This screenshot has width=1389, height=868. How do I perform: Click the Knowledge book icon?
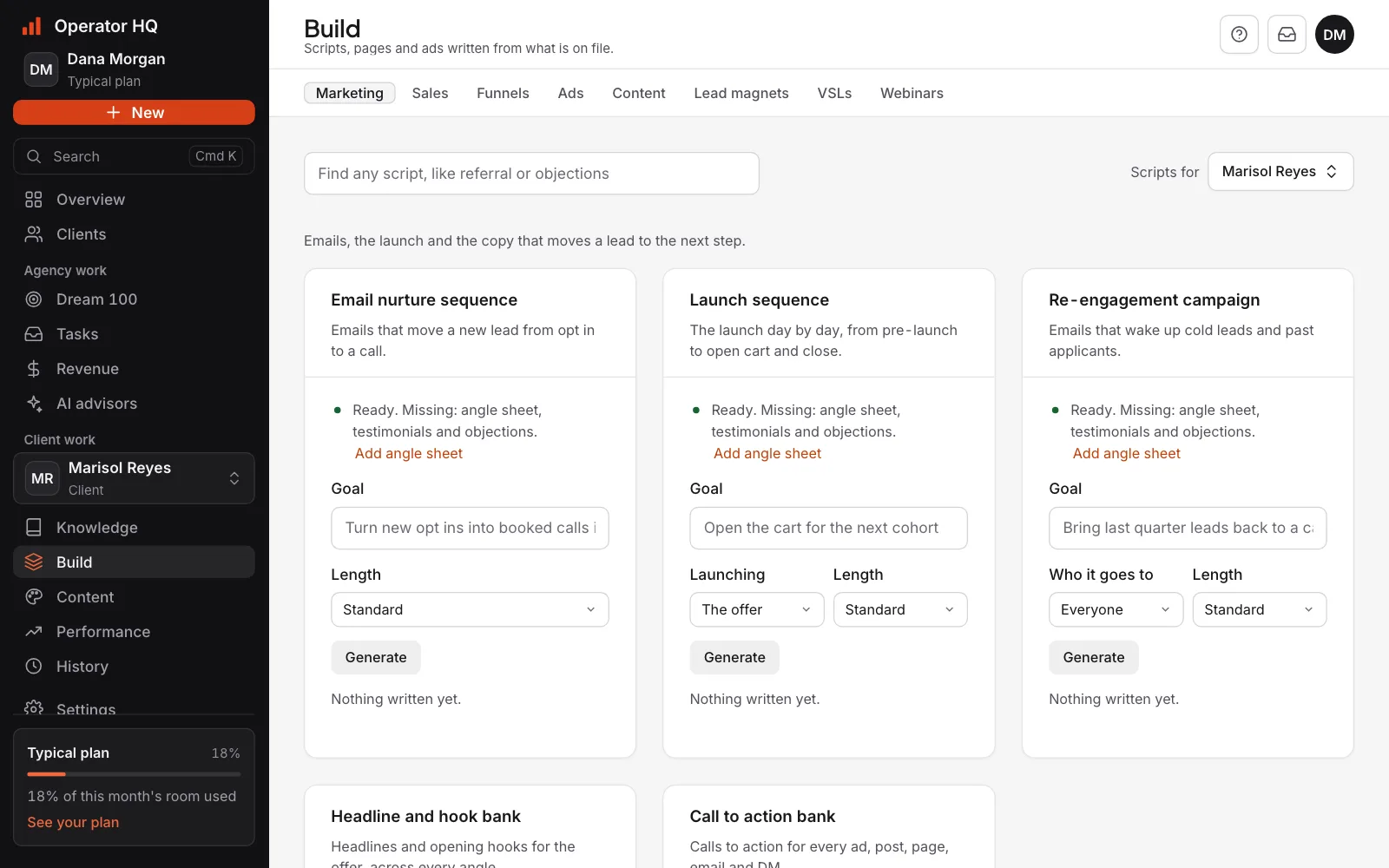[34, 528]
